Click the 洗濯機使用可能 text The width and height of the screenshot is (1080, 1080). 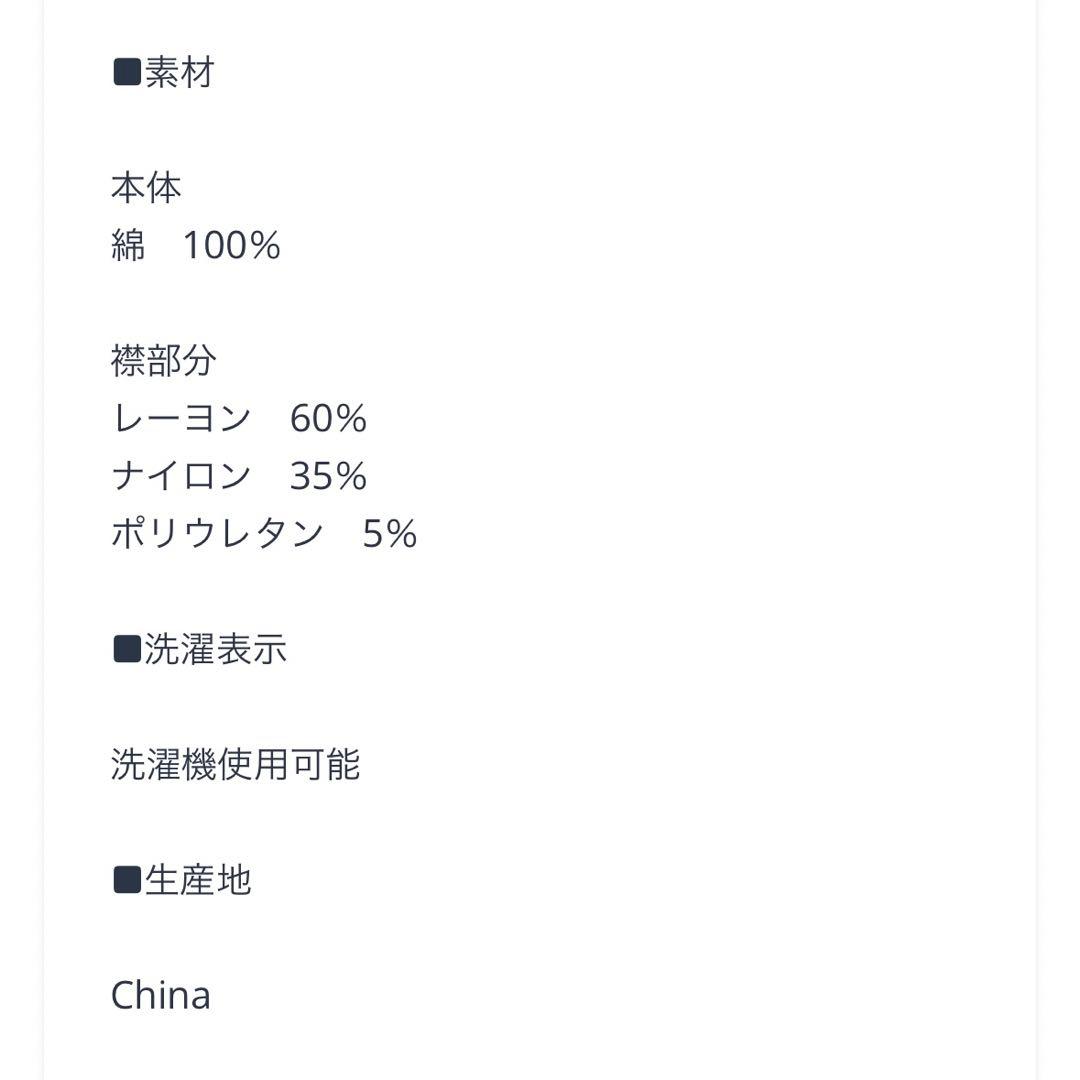pos(235,765)
